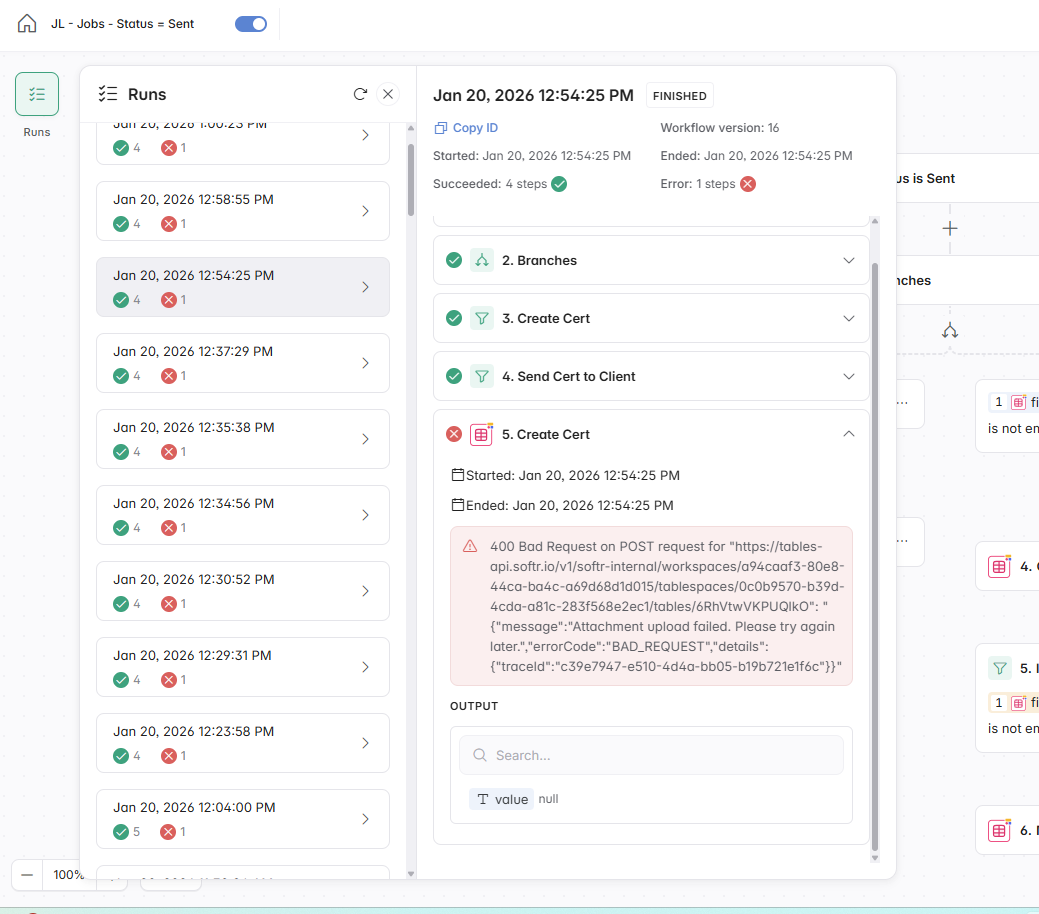Click the table icon for 5. Create Cert

coord(482,434)
